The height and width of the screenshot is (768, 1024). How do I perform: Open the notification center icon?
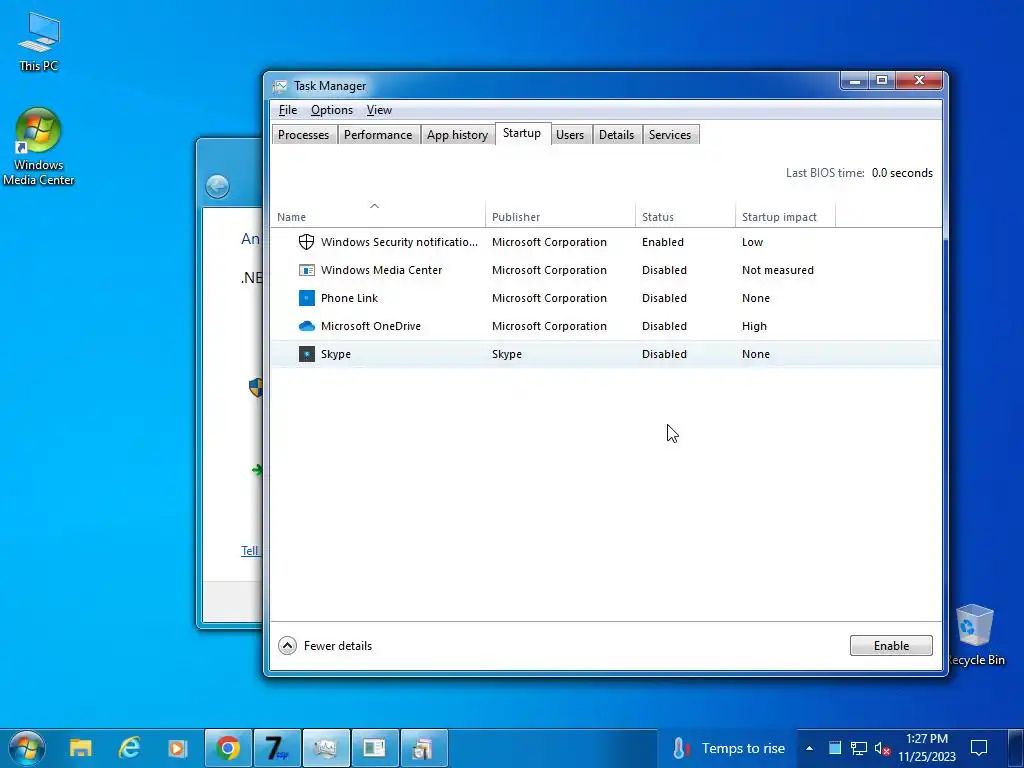tap(979, 748)
